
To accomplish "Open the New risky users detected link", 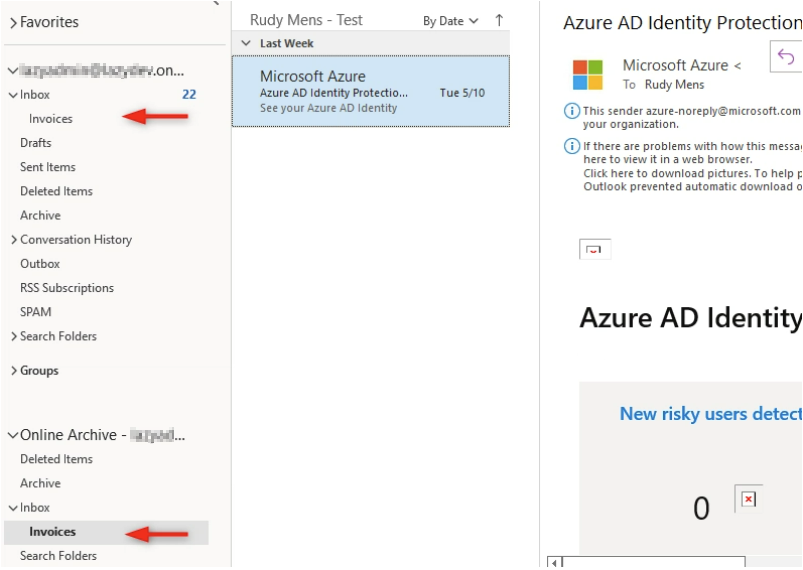I will pyautogui.click(x=711, y=414).
